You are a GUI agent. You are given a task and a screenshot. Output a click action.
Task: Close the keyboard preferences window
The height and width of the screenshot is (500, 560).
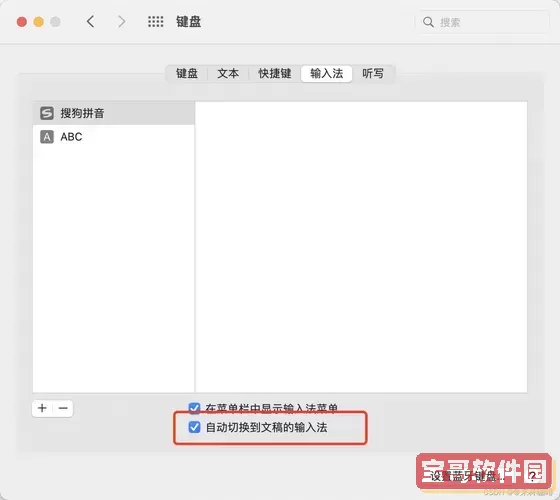[x=22, y=22]
